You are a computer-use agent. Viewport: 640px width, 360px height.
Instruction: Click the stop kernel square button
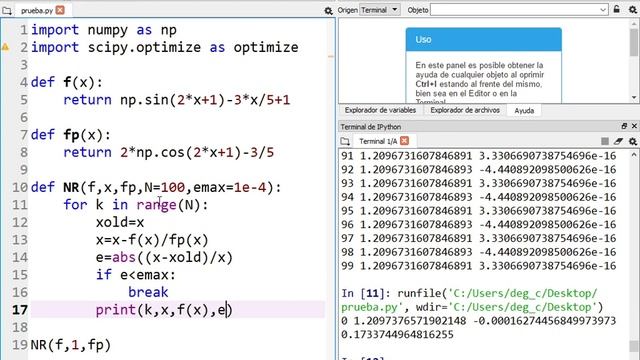click(x=605, y=141)
